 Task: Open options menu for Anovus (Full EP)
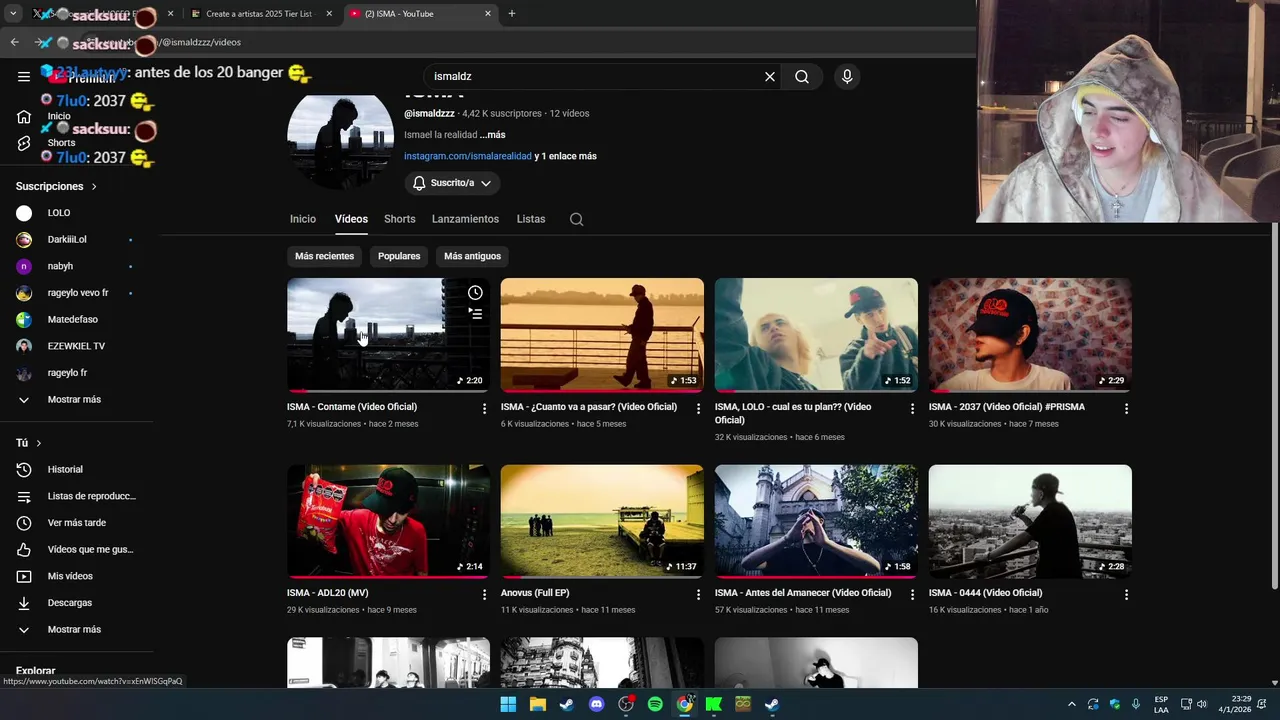click(x=698, y=594)
